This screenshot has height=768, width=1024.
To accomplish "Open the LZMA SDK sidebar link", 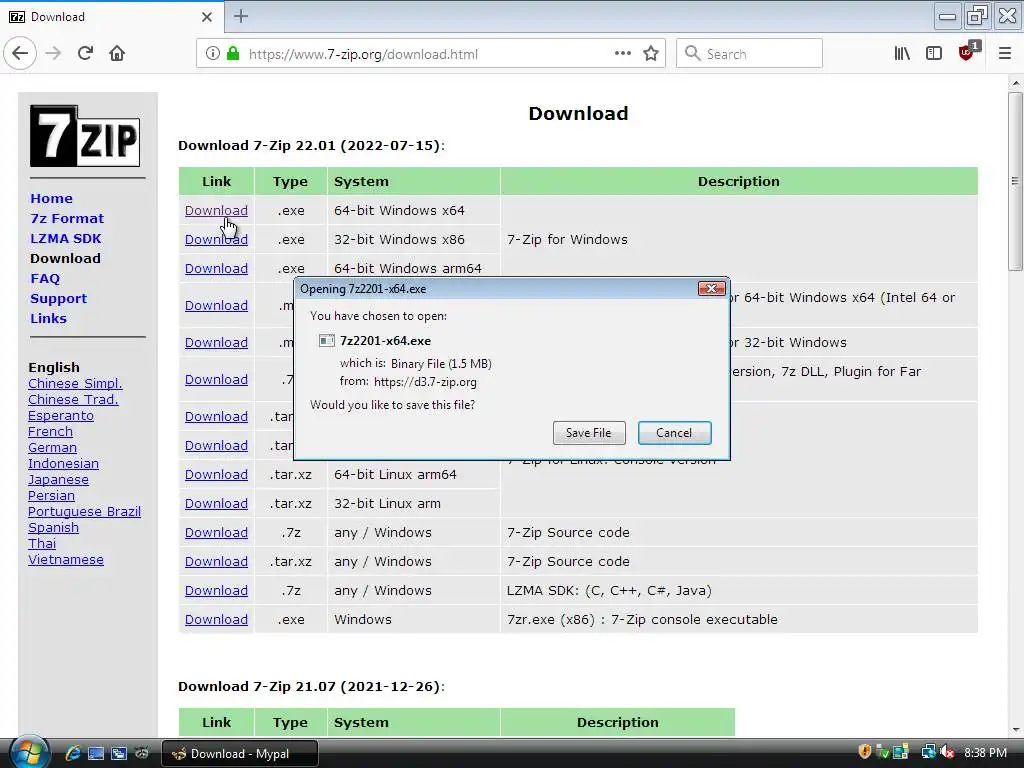I will point(66,238).
